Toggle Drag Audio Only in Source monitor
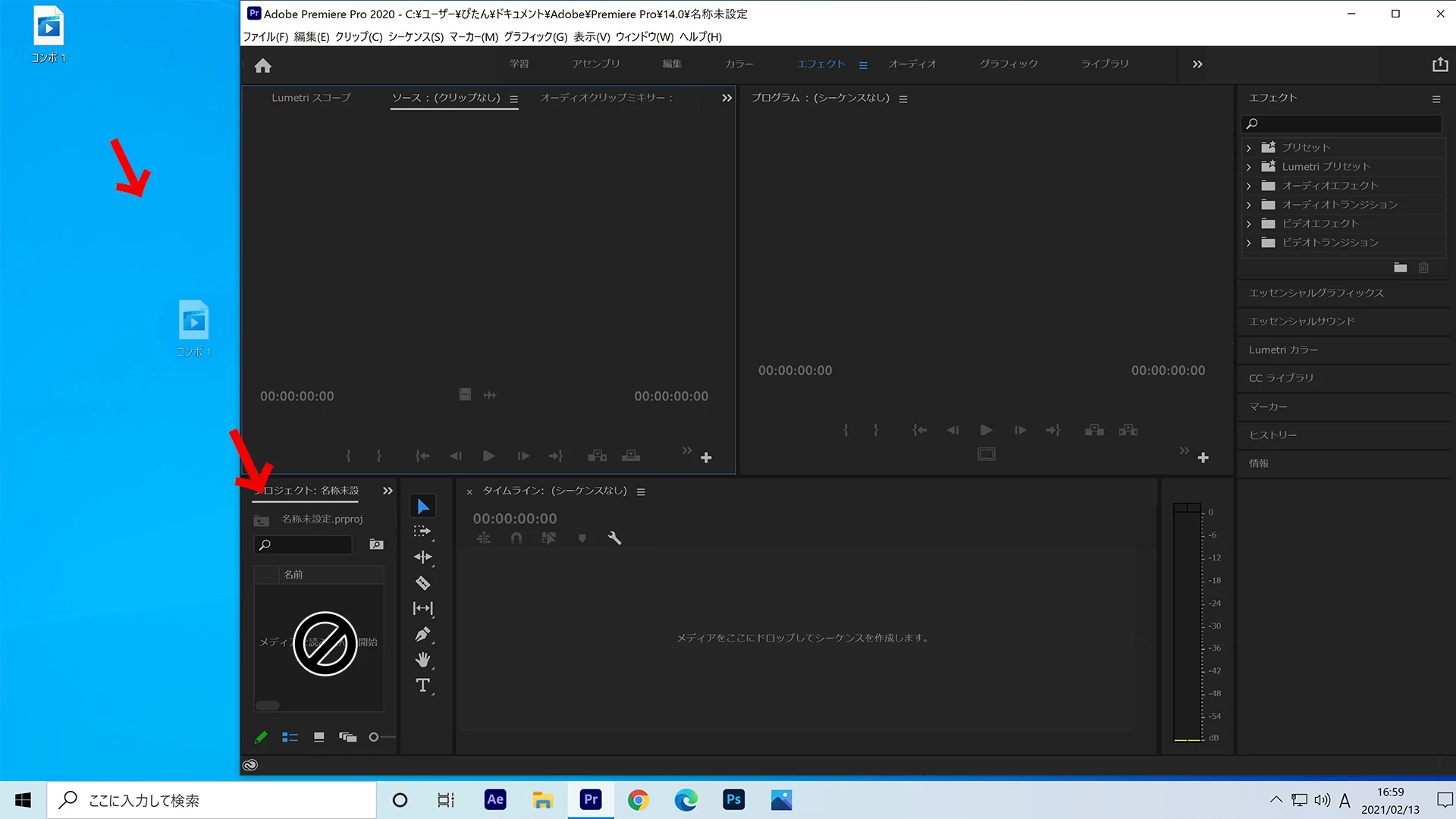The width and height of the screenshot is (1456, 819). 490,395
